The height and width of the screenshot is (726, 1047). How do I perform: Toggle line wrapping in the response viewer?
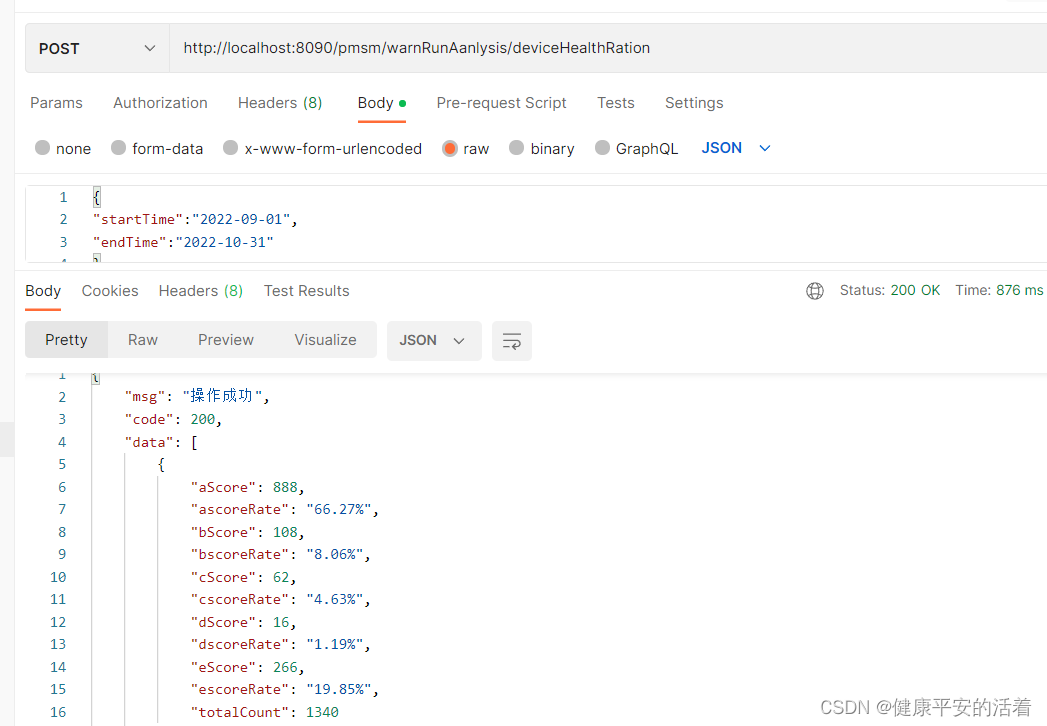(511, 341)
